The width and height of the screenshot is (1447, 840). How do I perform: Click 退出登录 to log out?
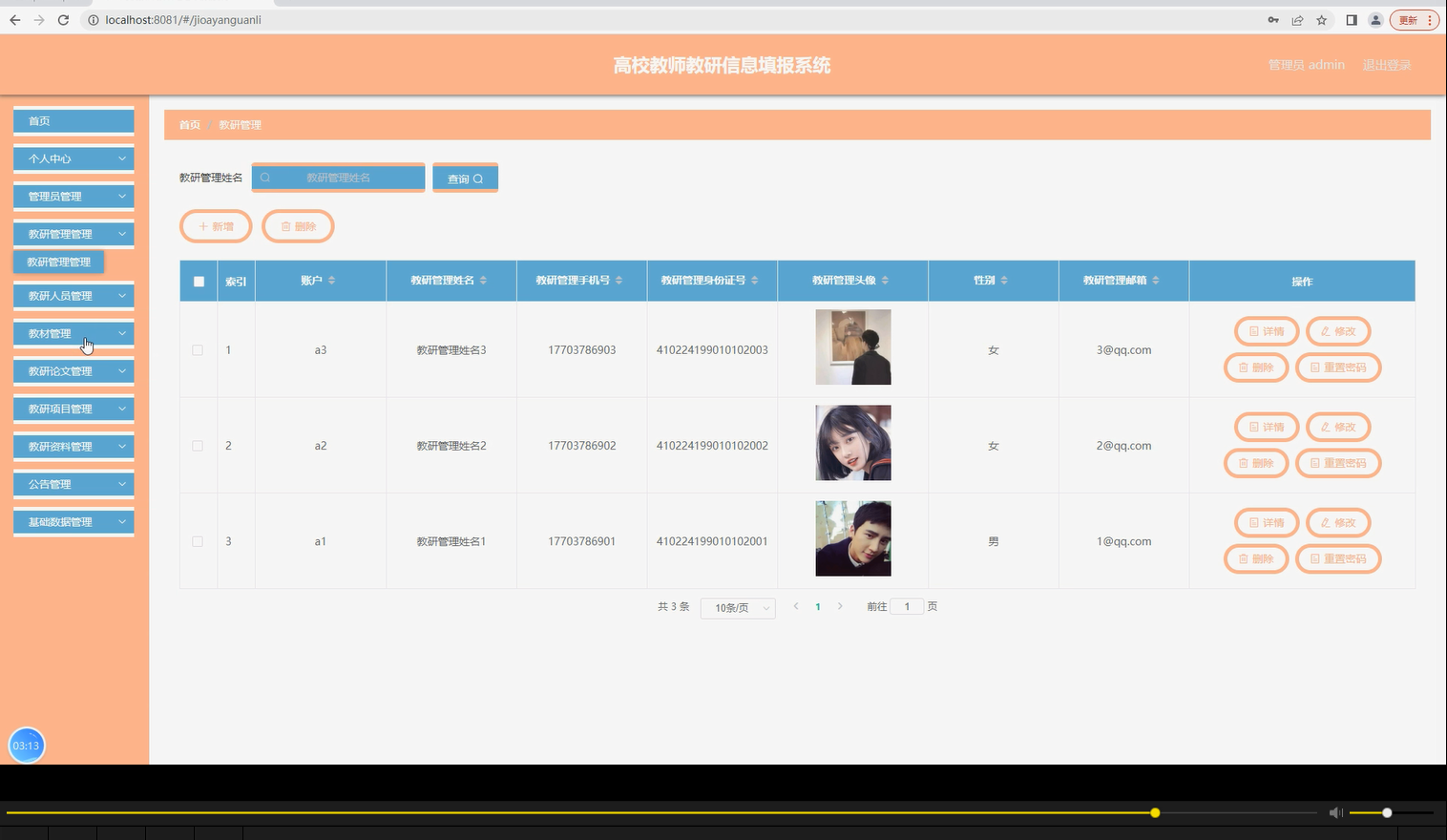(1386, 64)
